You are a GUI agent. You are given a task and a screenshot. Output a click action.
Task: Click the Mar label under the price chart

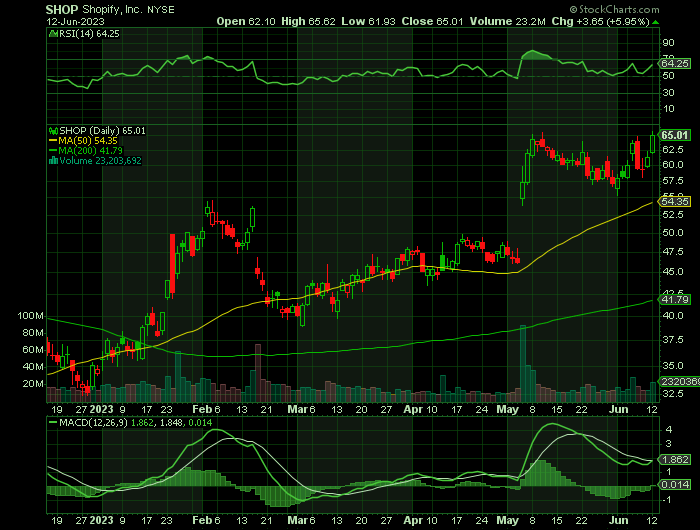point(297,409)
